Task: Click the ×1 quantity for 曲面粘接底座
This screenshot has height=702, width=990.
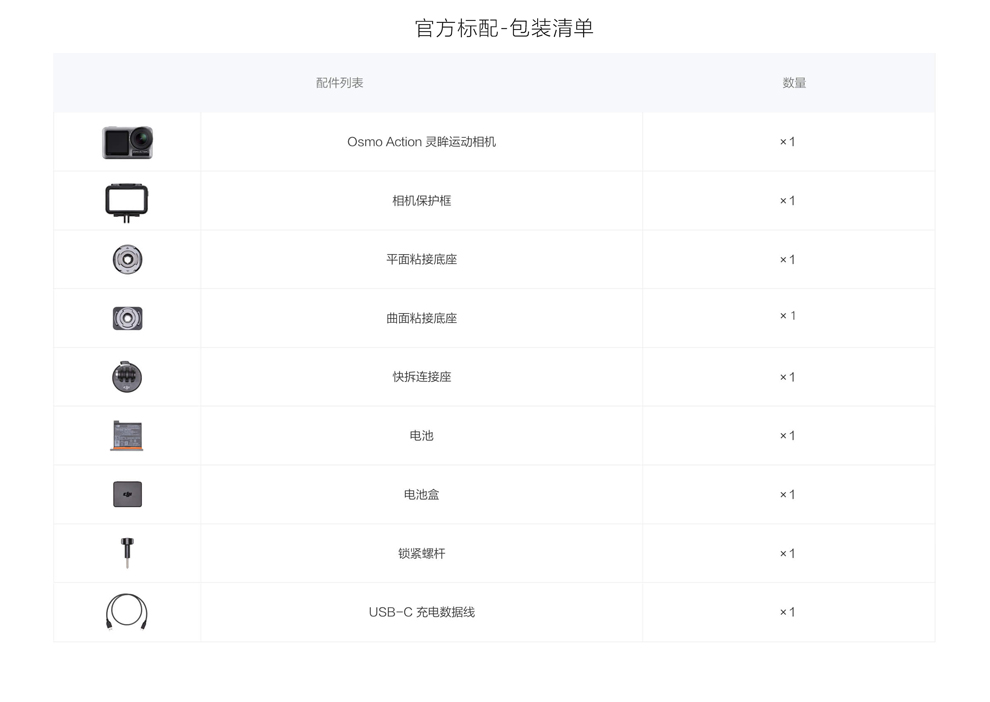Action: point(787,316)
